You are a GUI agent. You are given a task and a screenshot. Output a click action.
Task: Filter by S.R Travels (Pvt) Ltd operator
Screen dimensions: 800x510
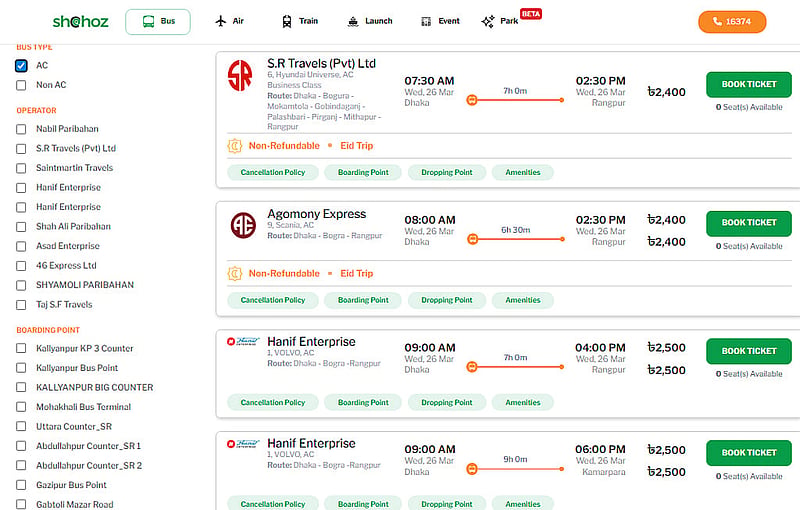coord(21,148)
